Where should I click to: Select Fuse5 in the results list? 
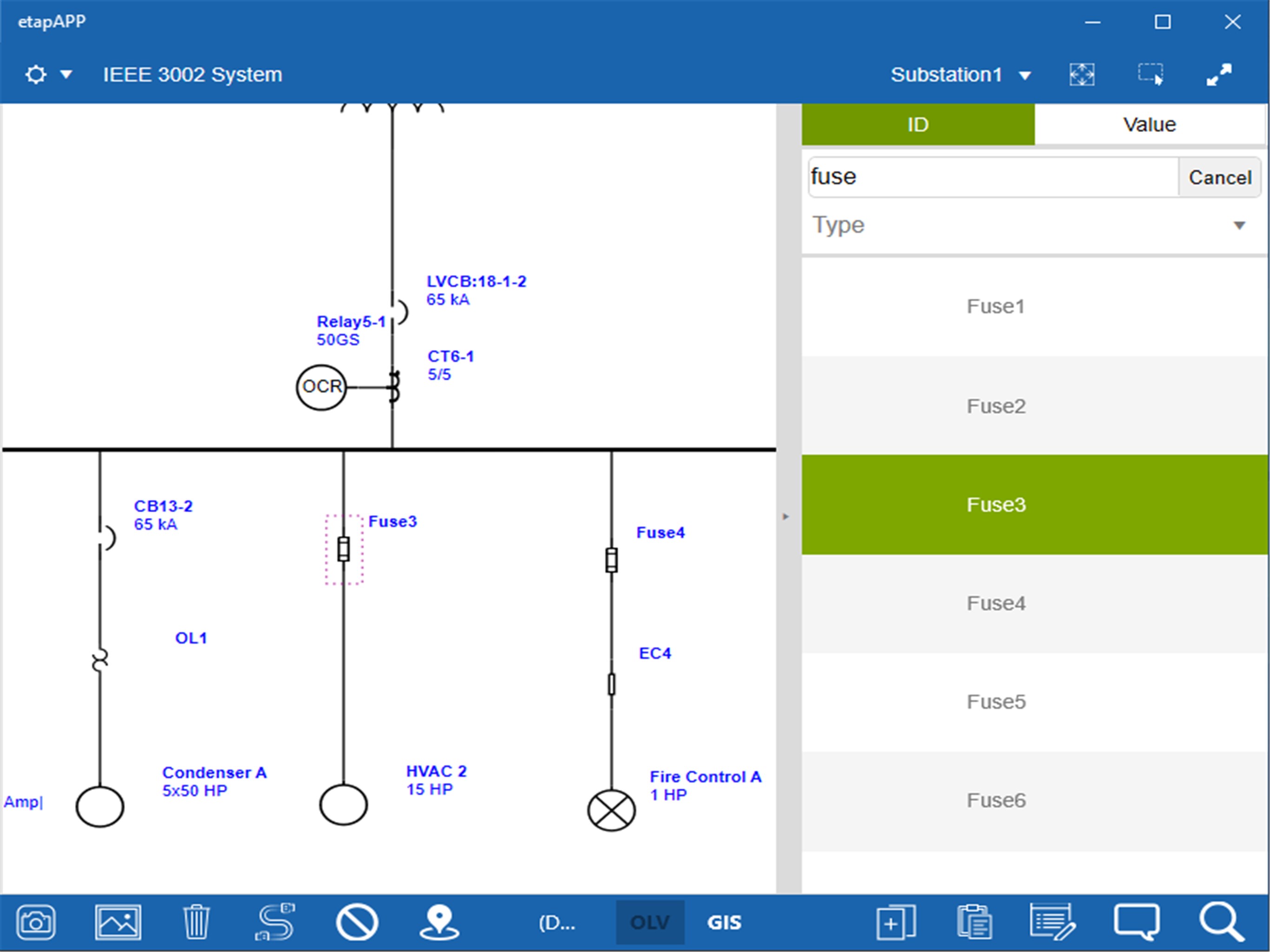coord(996,701)
